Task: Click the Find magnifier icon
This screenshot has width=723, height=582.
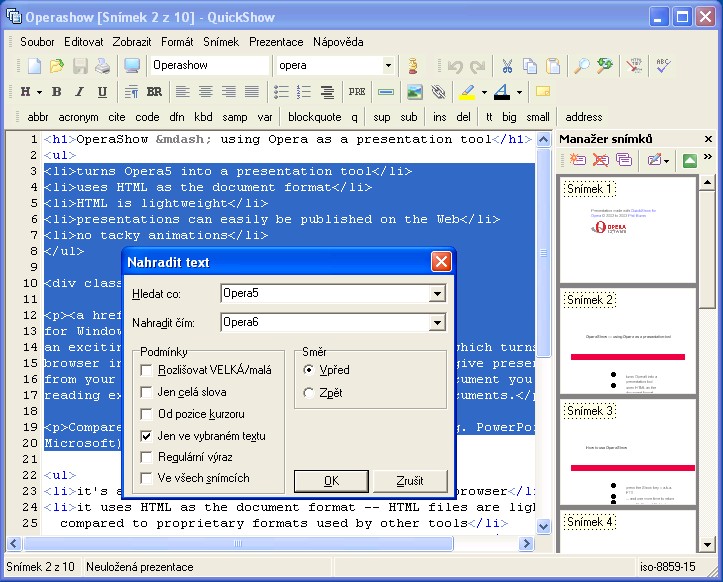Action: [x=581, y=66]
